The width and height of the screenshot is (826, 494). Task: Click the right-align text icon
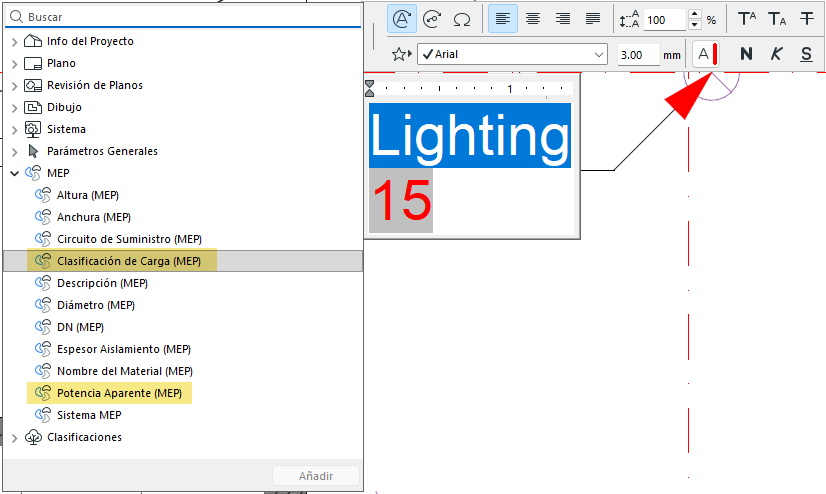click(563, 19)
